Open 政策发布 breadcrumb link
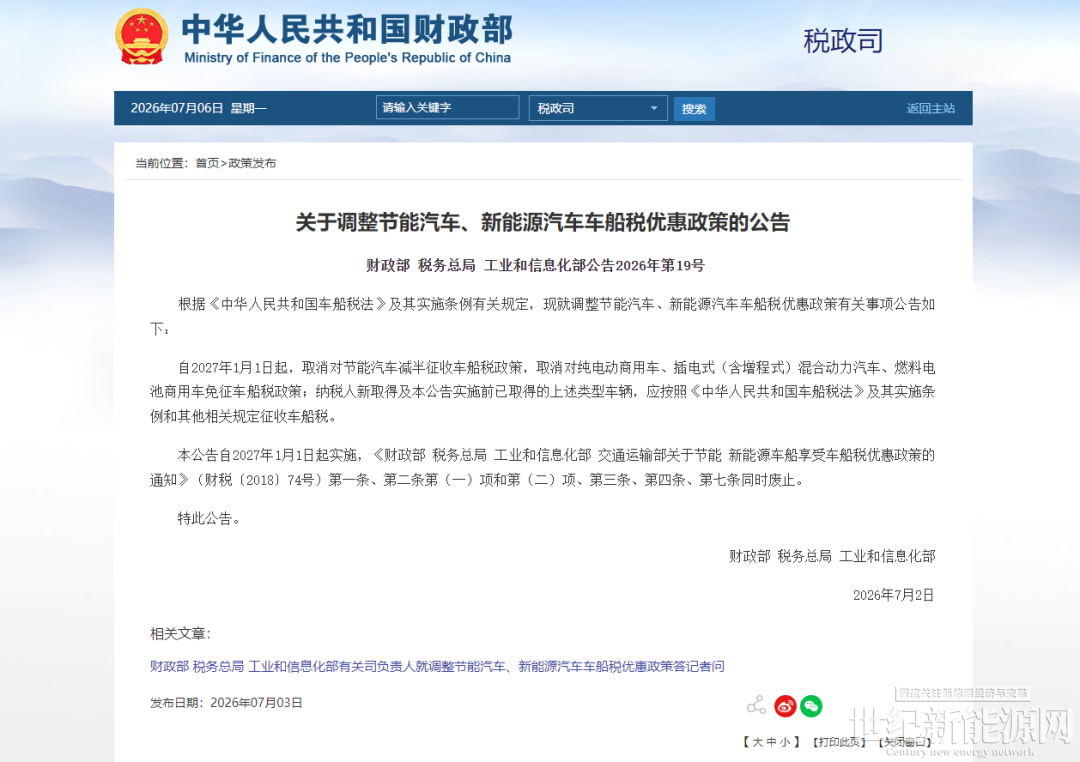 tap(252, 163)
